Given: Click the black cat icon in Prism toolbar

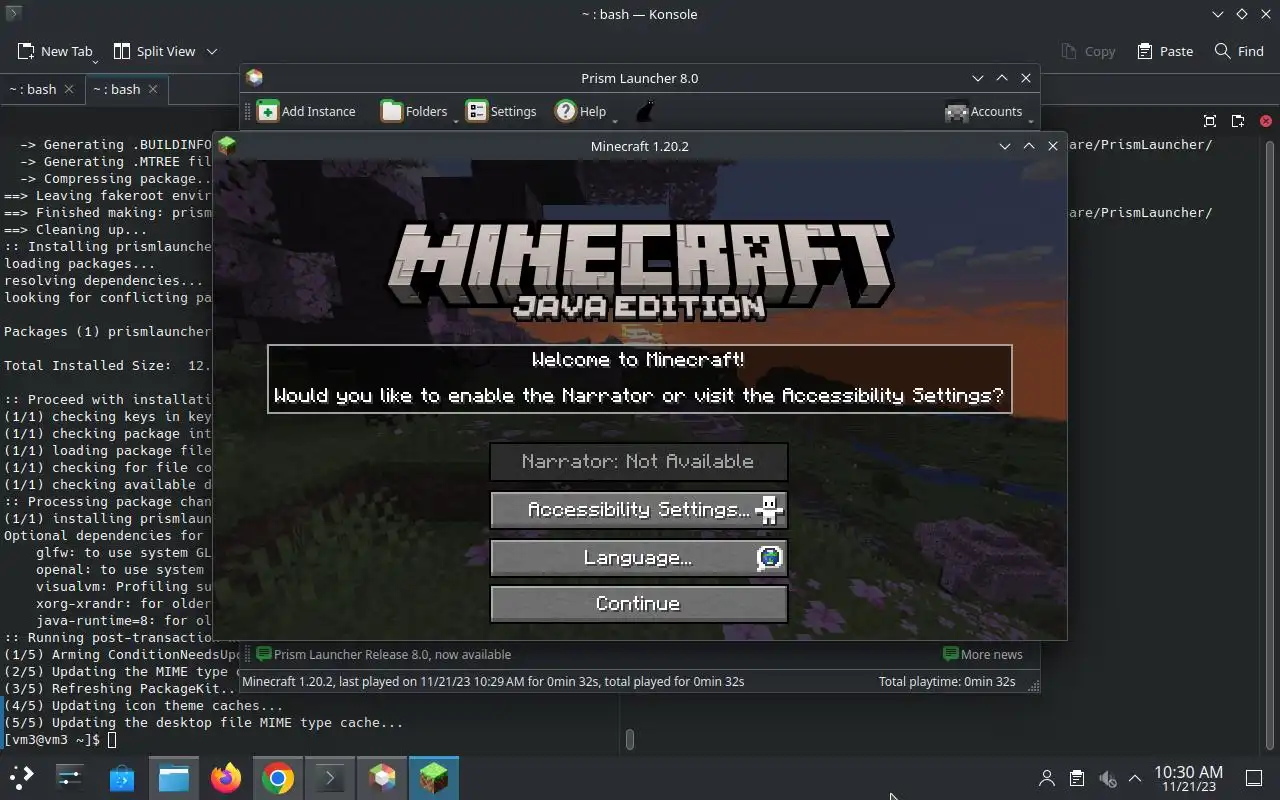Looking at the screenshot, I should click(x=645, y=111).
